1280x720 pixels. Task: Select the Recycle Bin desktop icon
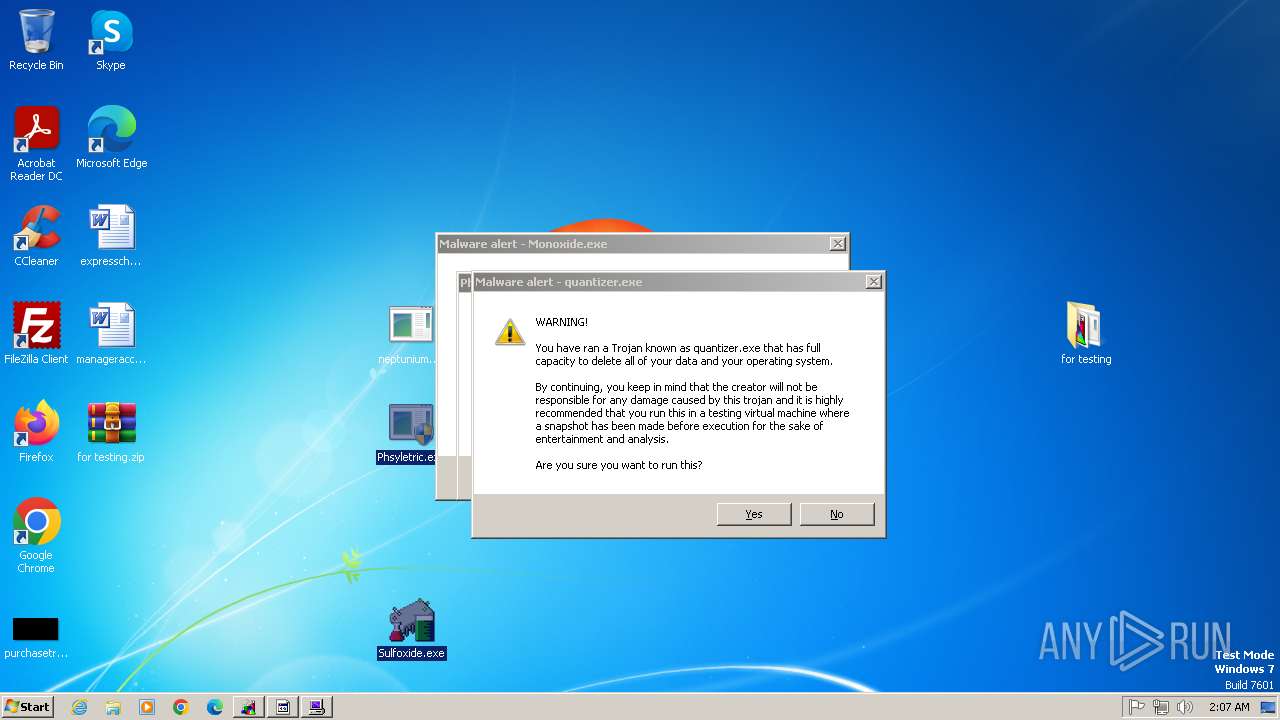[36, 41]
